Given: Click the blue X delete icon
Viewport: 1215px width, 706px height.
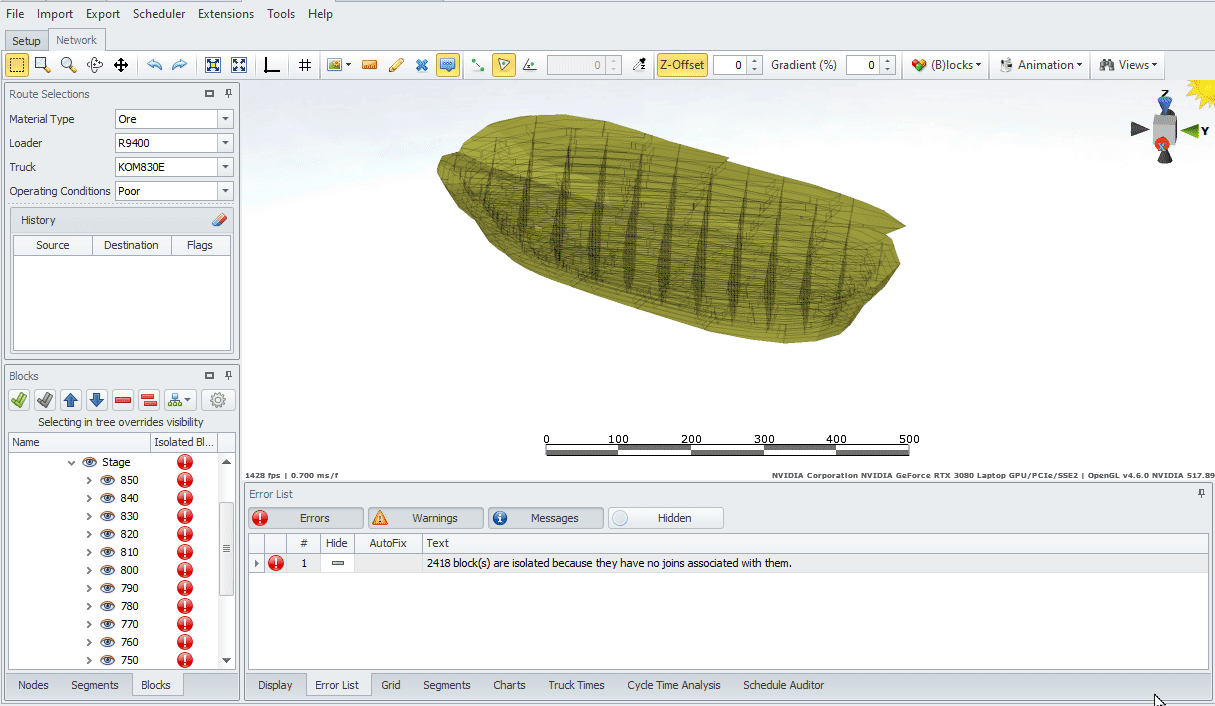Looking at the screenshot, I should click(422, 65).
